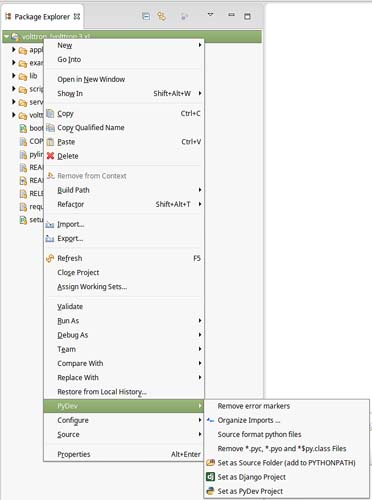The image size is (372, 500).
Task: Expand the volt folder in tree
Action: (x=14, y=115)
